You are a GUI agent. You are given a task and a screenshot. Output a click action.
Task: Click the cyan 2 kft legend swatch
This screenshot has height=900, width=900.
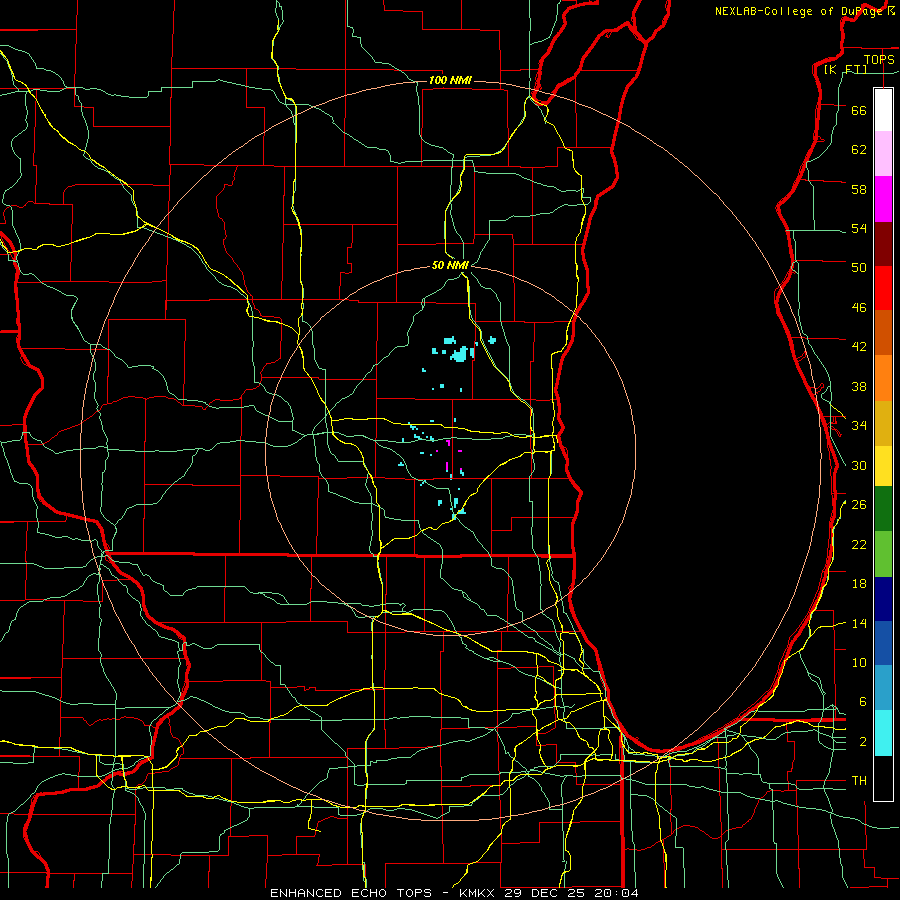[883, 733]
